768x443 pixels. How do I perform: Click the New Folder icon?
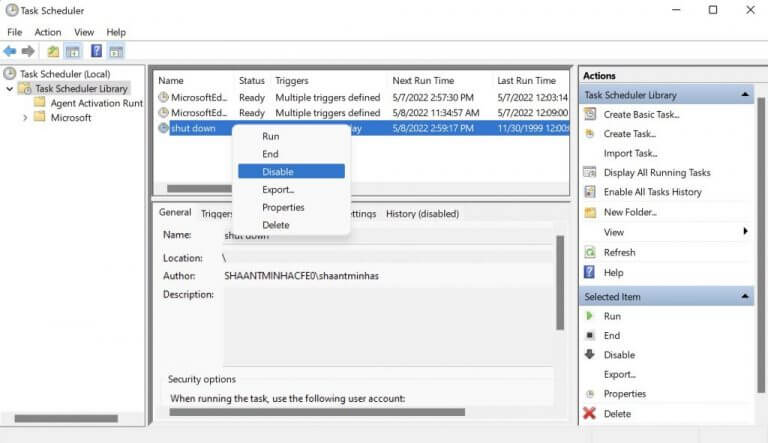(590, 212)
